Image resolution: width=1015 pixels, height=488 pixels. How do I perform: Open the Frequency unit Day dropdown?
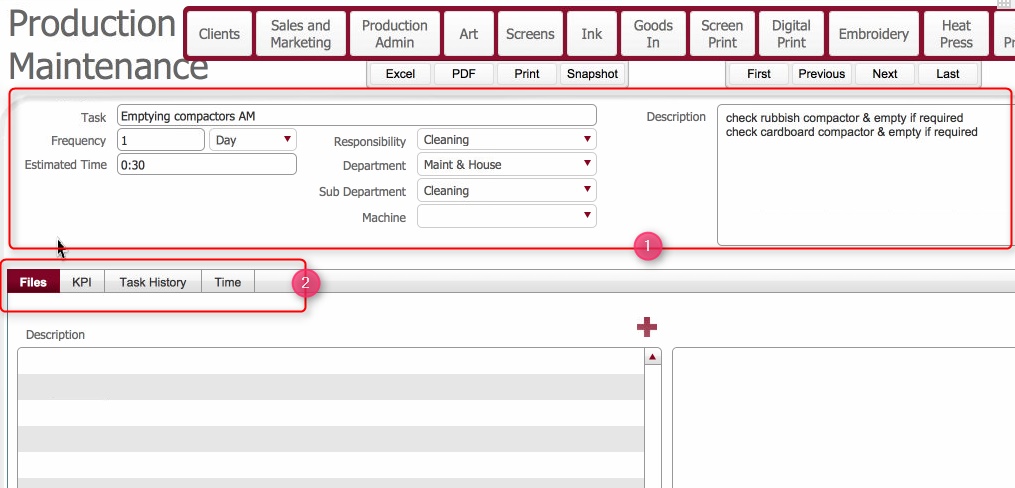click(253, 140)
